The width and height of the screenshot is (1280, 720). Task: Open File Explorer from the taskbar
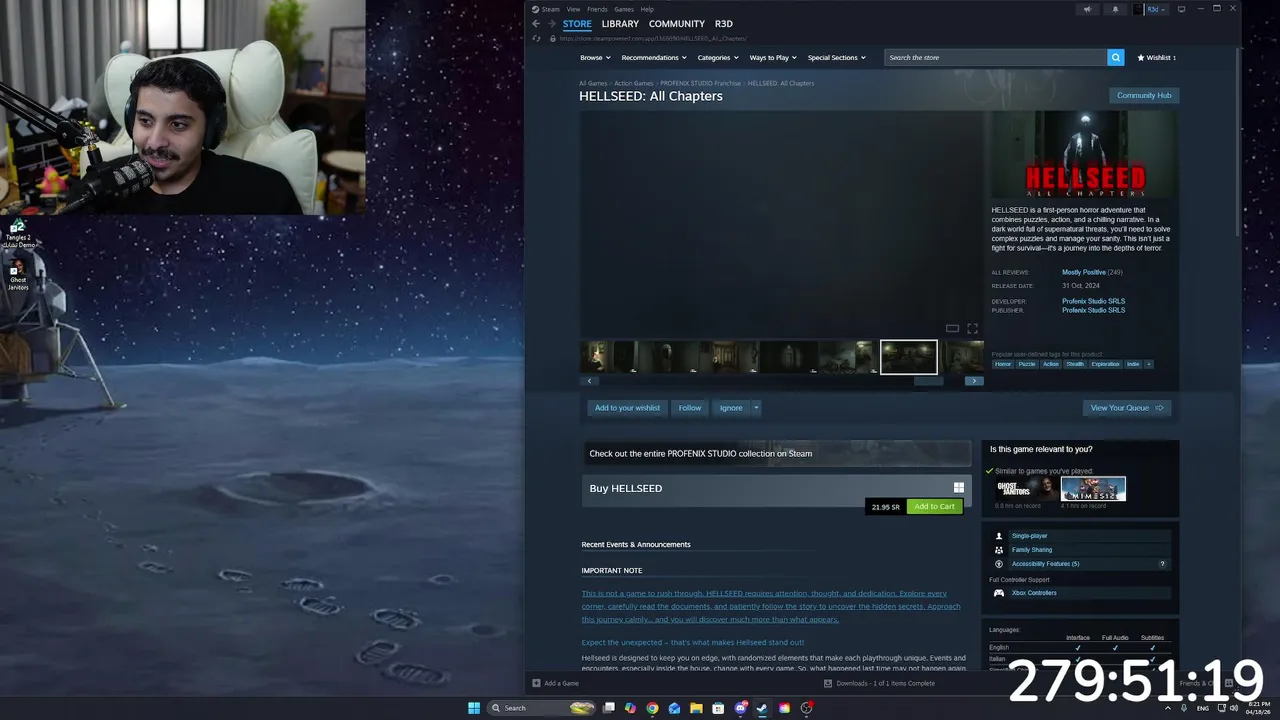click(696, 708)
